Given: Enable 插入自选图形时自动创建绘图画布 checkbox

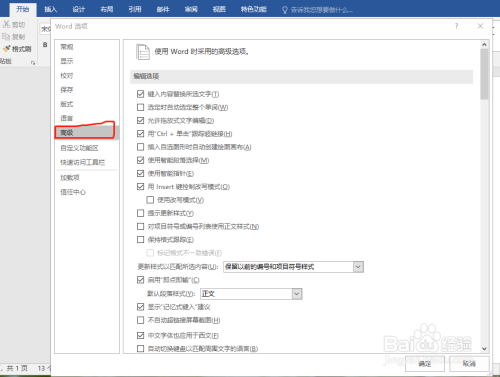Looking at the screenshot, I should 141,147.
